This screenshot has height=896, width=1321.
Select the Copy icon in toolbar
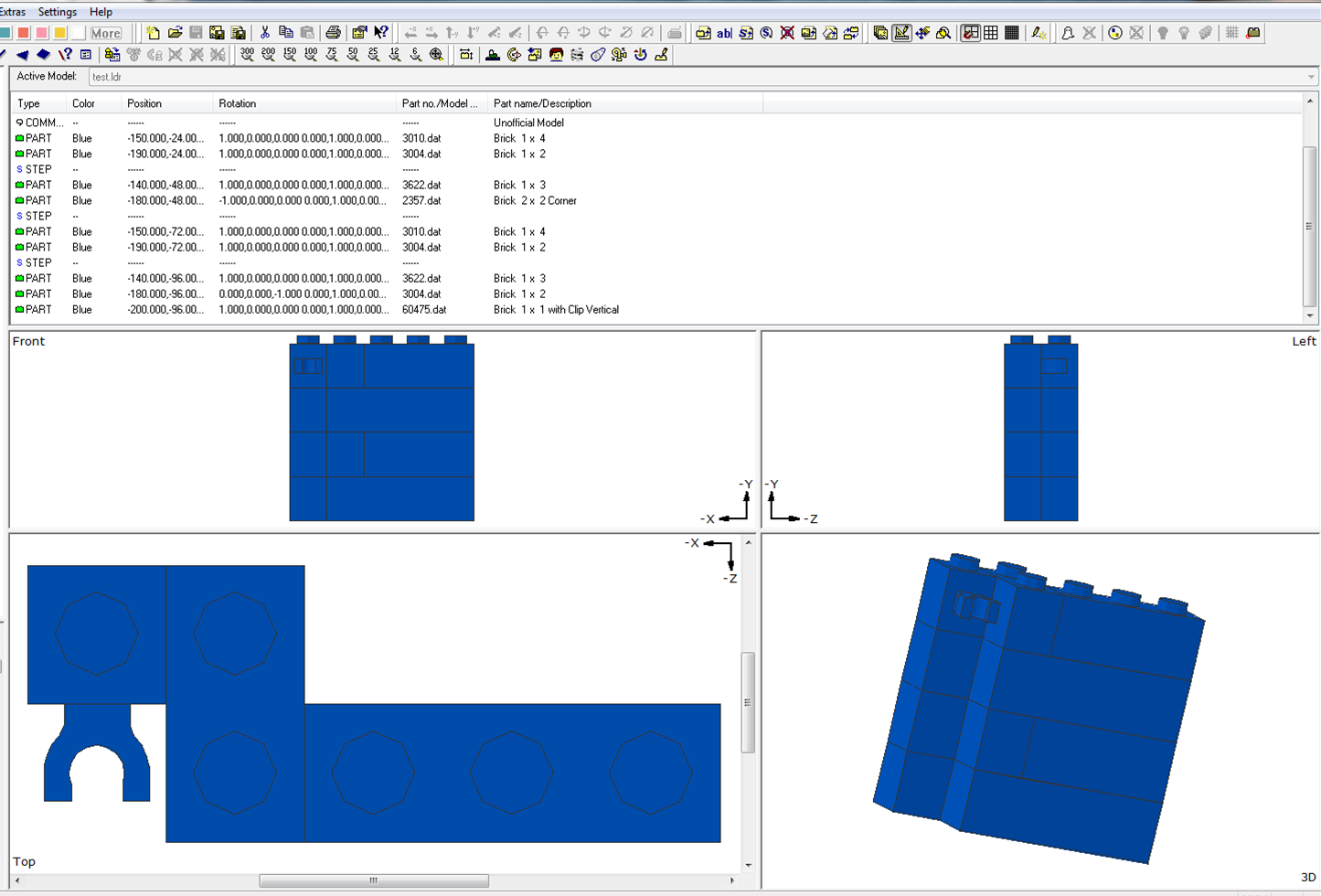[286, 33]
